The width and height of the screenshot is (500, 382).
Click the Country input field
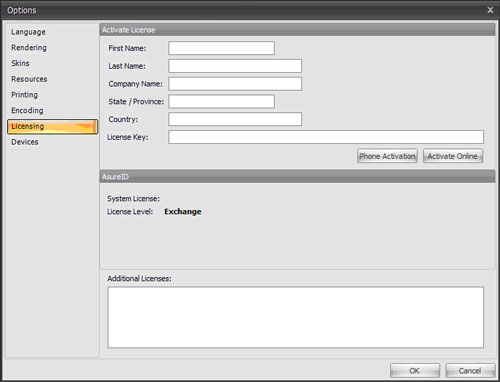(x=235, y=119)
